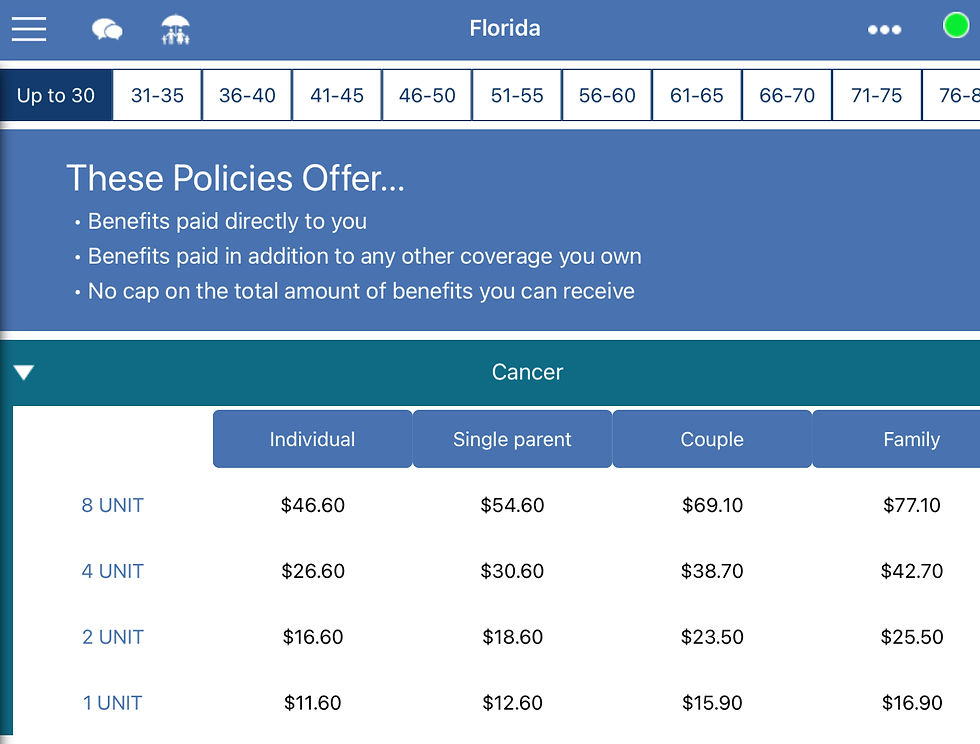Click the Single parent column header
980x744 pixels.
click(512, 439)
